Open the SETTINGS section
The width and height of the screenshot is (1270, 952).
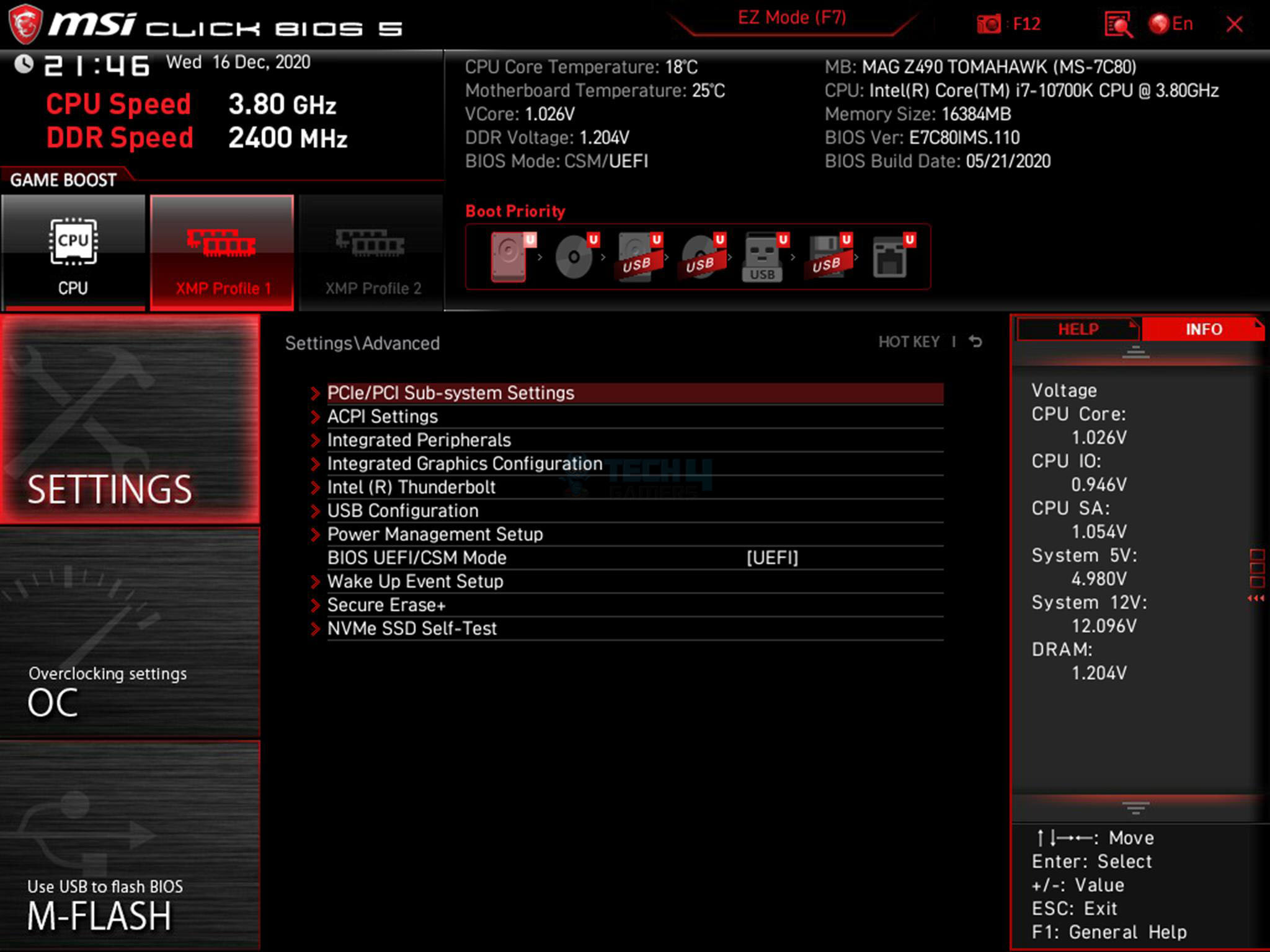click(x=130, y=419)
